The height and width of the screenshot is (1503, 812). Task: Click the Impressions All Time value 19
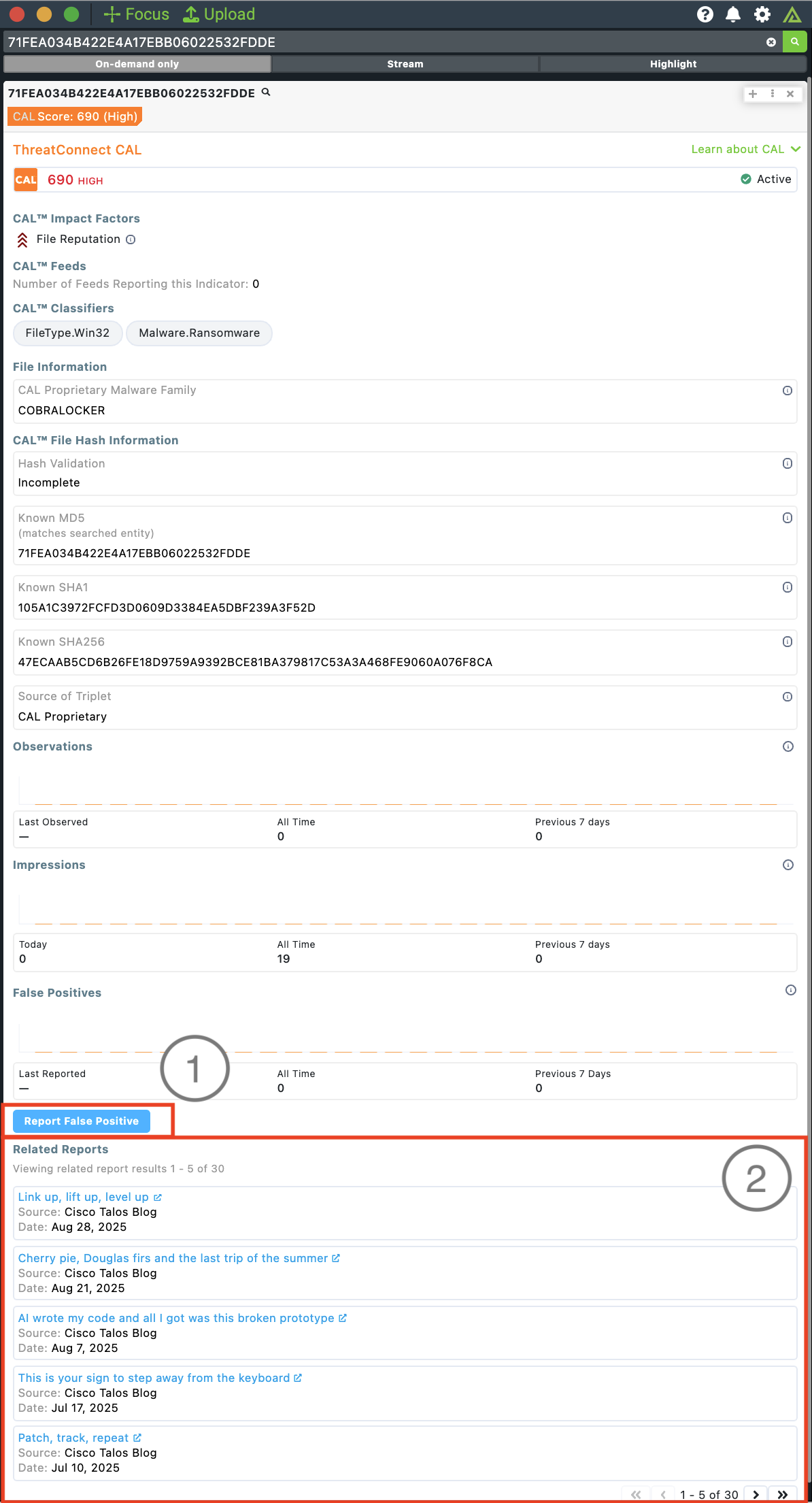[284, 959]
